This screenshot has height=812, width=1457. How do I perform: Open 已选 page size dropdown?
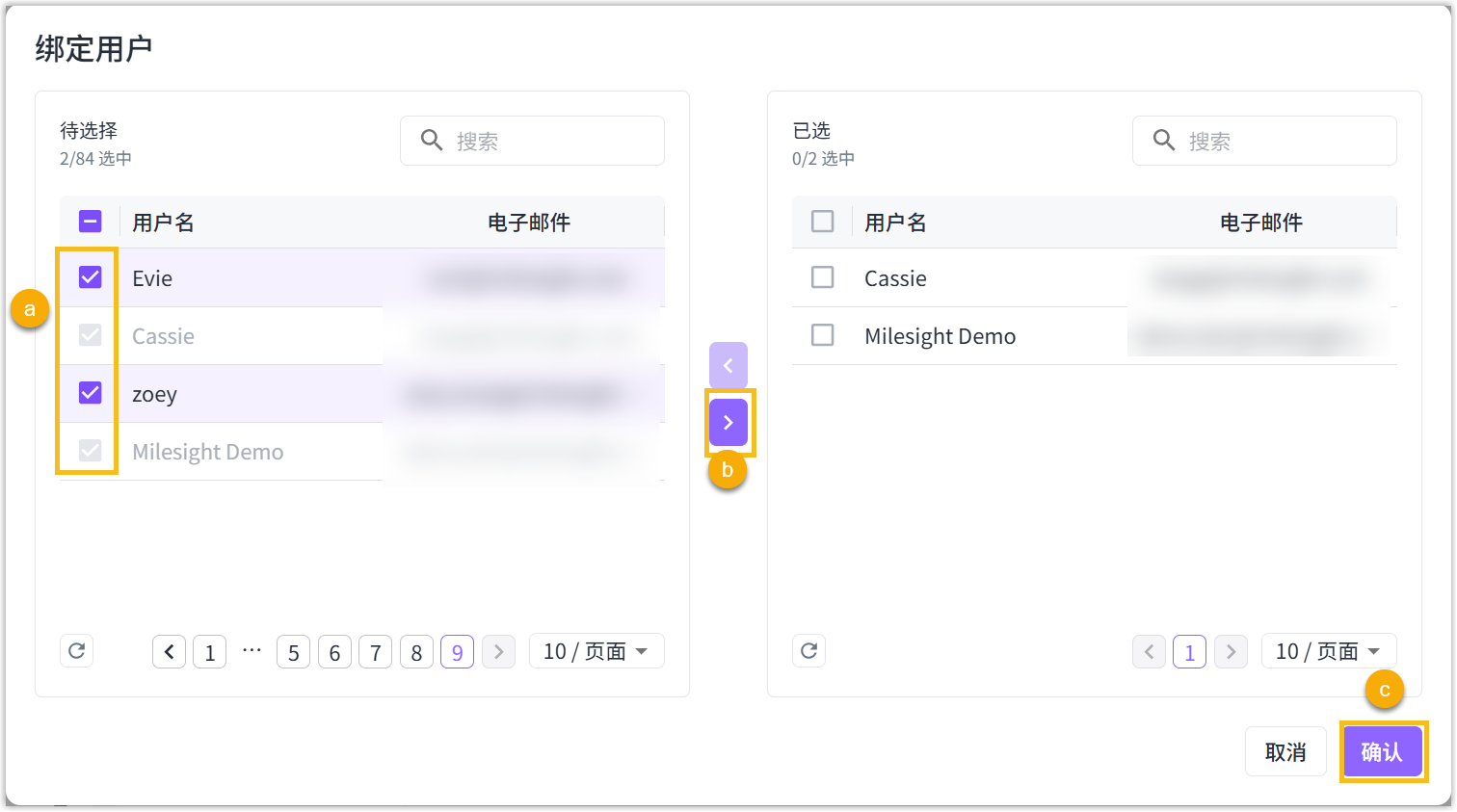tap(1328, 651)
